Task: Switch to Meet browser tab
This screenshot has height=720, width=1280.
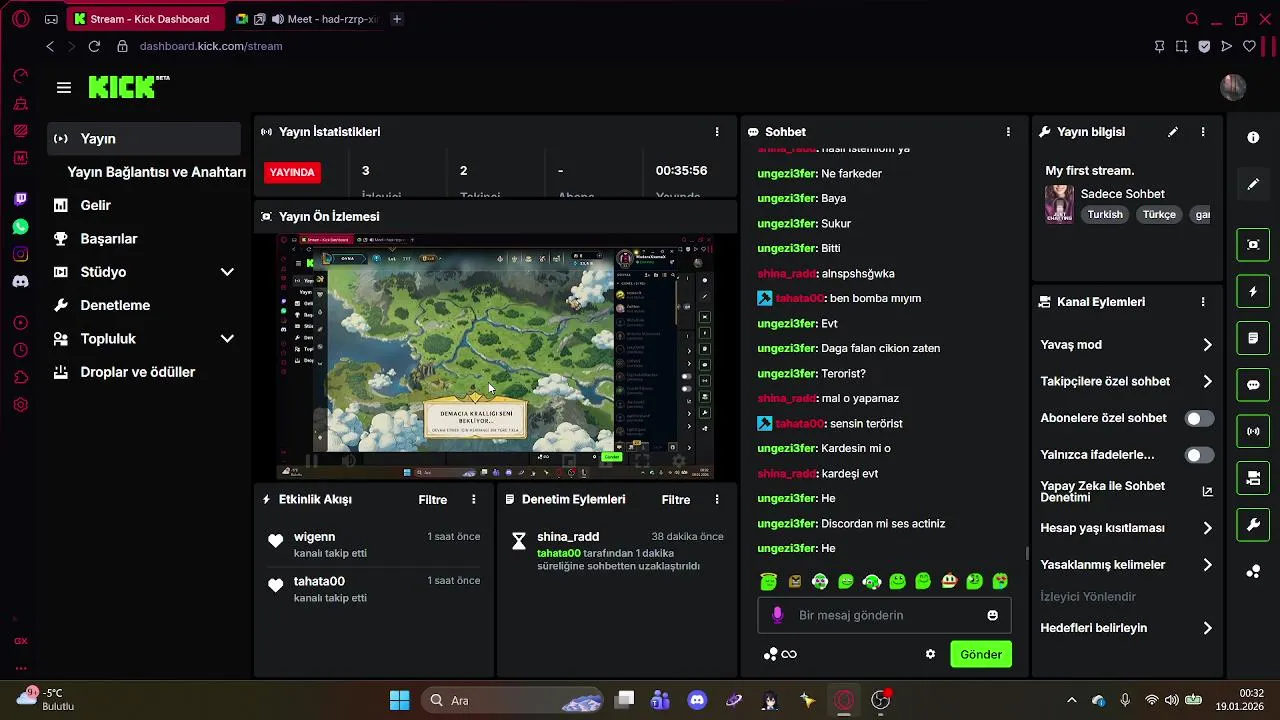Action: (x=306, y=19)
